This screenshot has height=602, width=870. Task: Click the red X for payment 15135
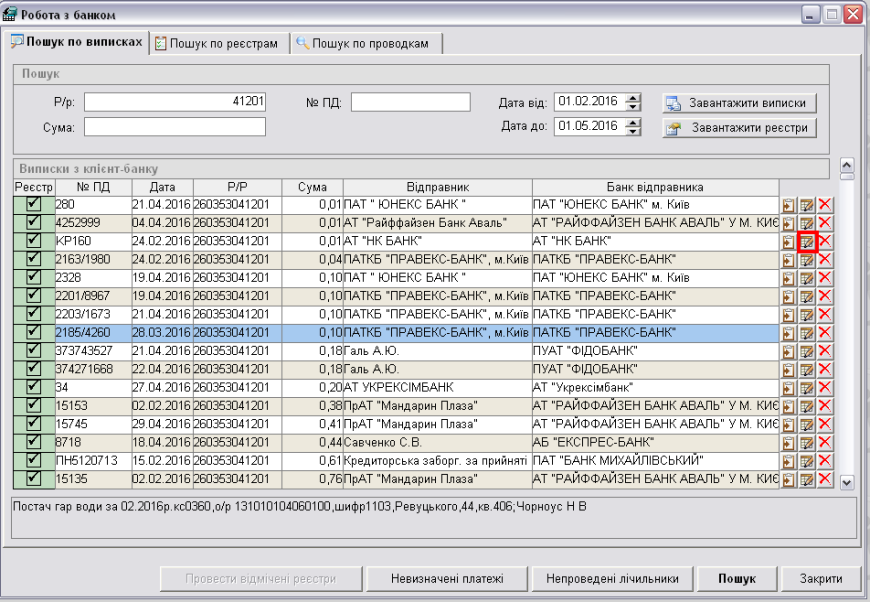point(825,479)
